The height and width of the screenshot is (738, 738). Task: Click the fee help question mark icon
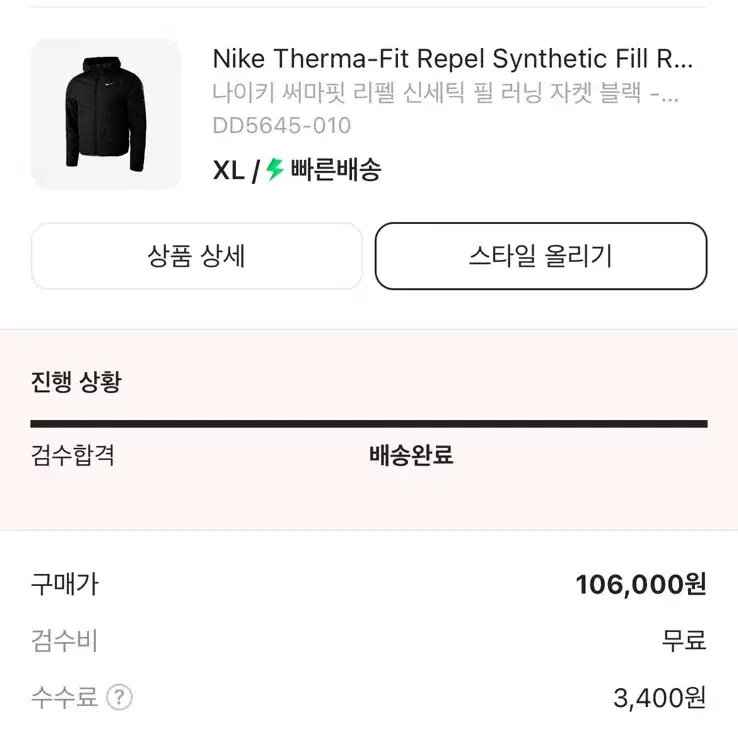(x=119, y=697)
